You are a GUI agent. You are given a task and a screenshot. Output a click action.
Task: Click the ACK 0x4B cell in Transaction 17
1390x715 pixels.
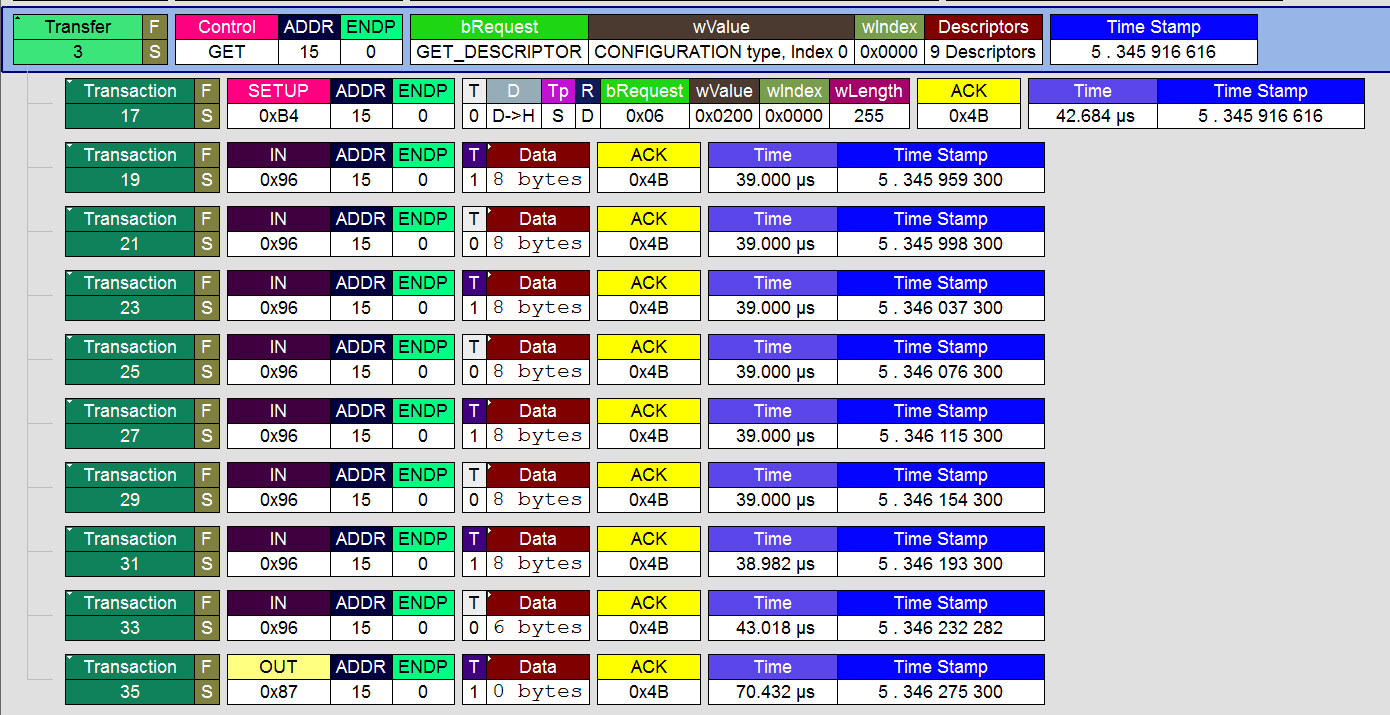point(969,103)
